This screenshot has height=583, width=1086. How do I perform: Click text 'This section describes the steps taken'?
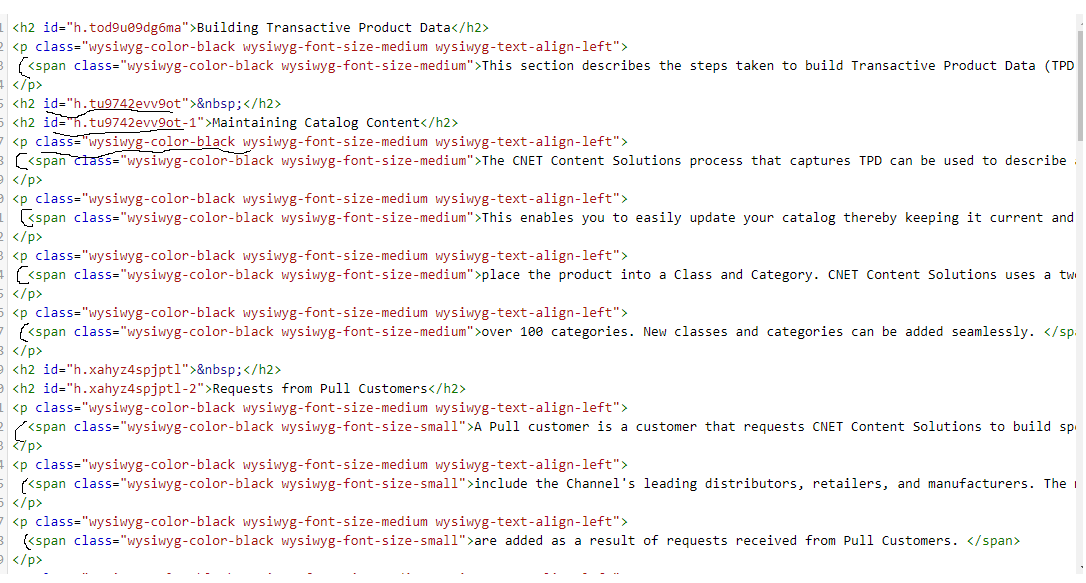[627, 66]
